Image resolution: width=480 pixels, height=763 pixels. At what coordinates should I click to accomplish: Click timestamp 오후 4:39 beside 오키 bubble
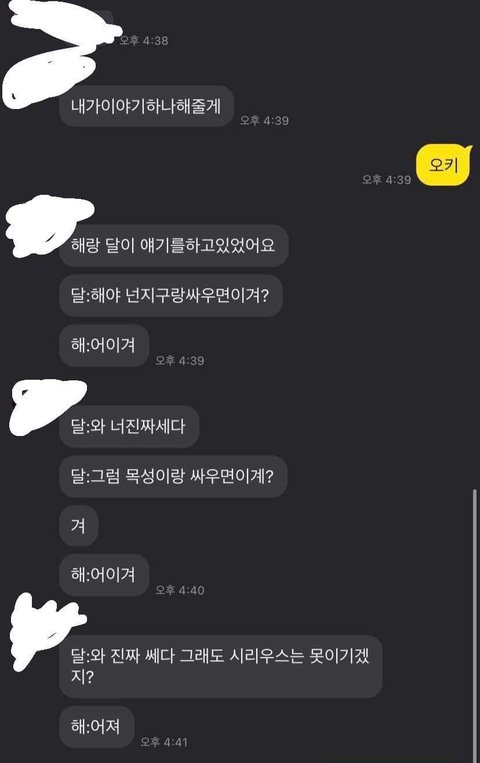point(387,180)
